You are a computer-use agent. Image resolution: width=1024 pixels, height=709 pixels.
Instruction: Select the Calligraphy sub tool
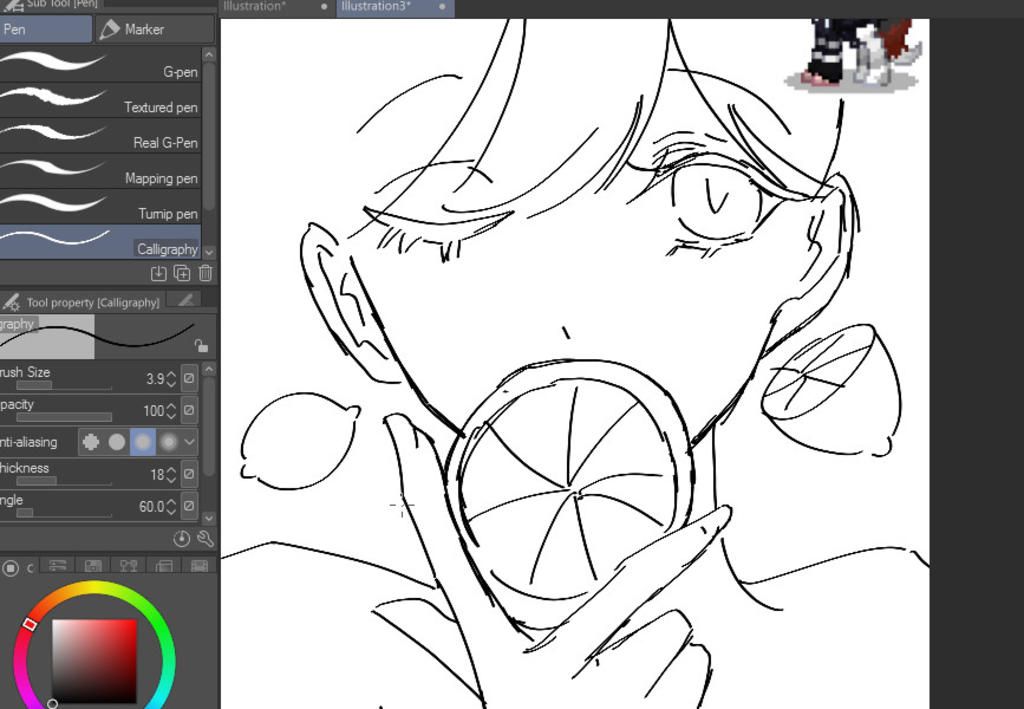(100, 242)
